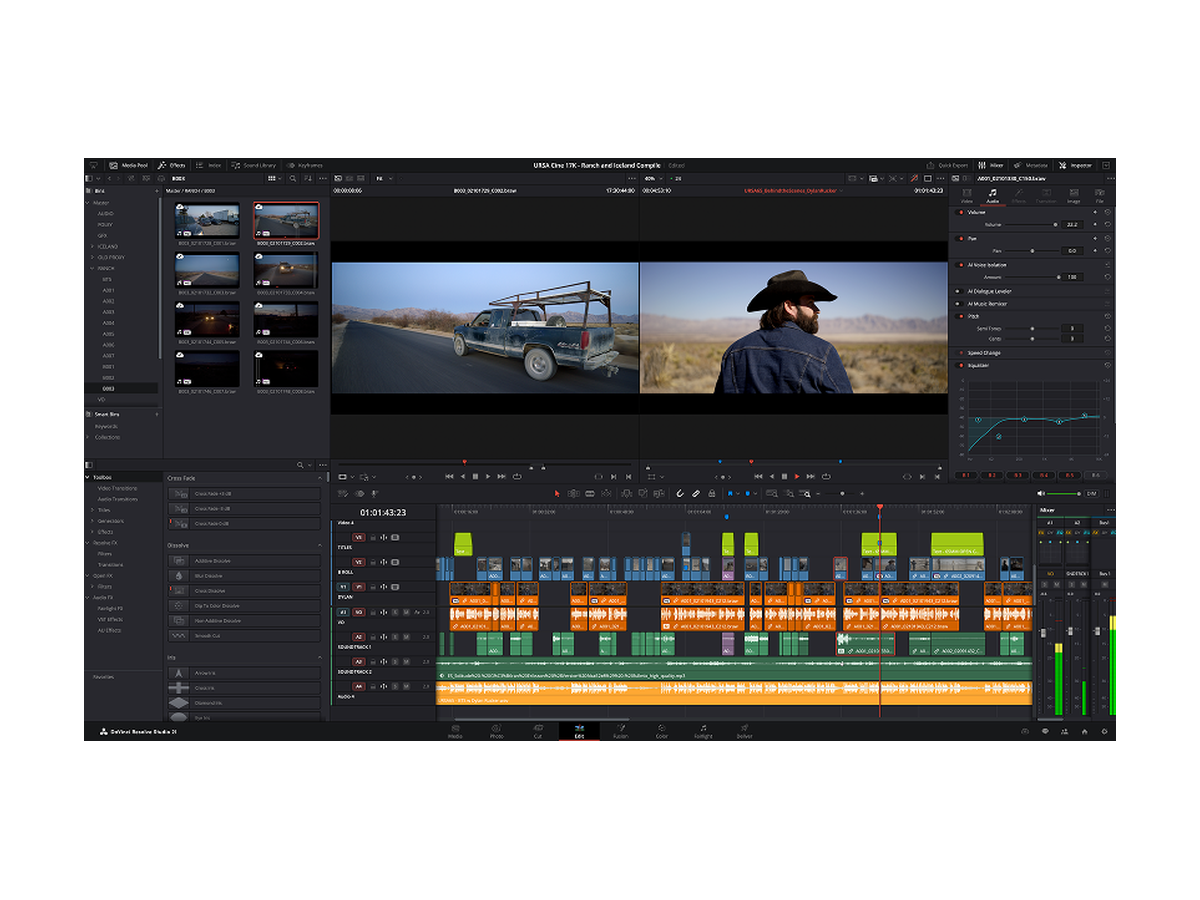Toggle the linked selection chain icon
Viewport: 1200px width, 900px height.
coord(696,493)
